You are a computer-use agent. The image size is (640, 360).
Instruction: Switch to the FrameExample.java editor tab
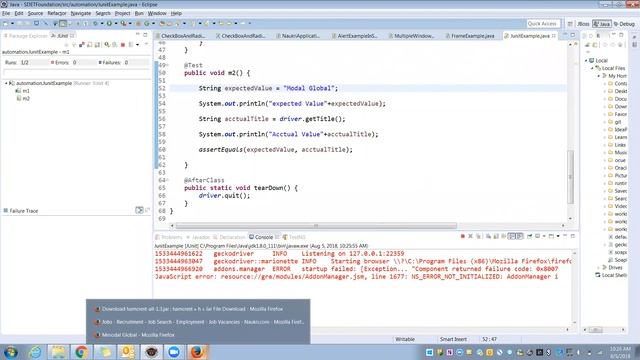pyautogui.click(x=470, y=36)
